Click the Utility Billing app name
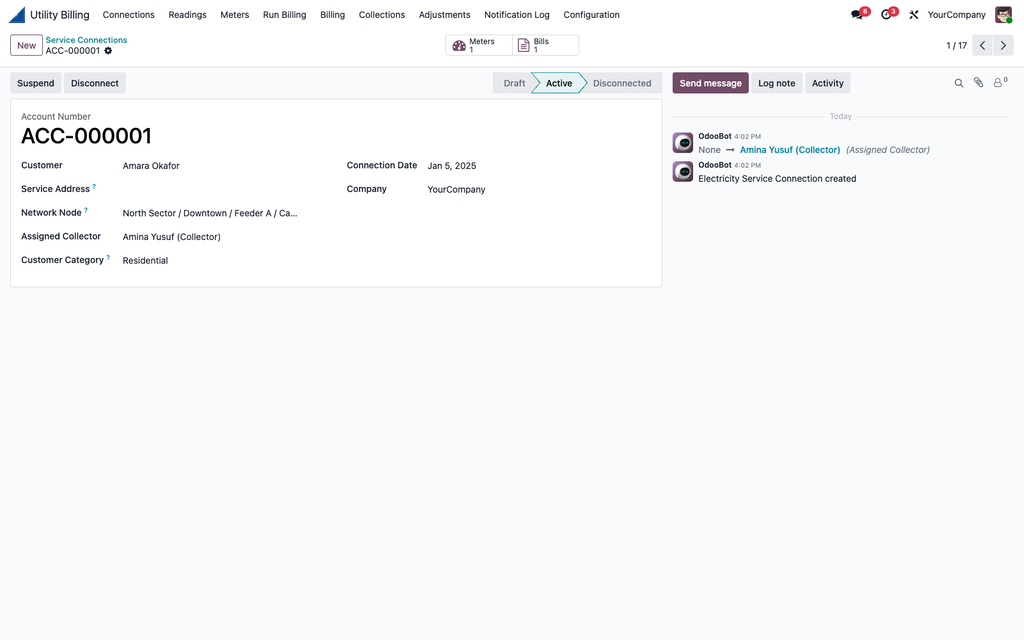The image size is (1024, 640). 59,14
